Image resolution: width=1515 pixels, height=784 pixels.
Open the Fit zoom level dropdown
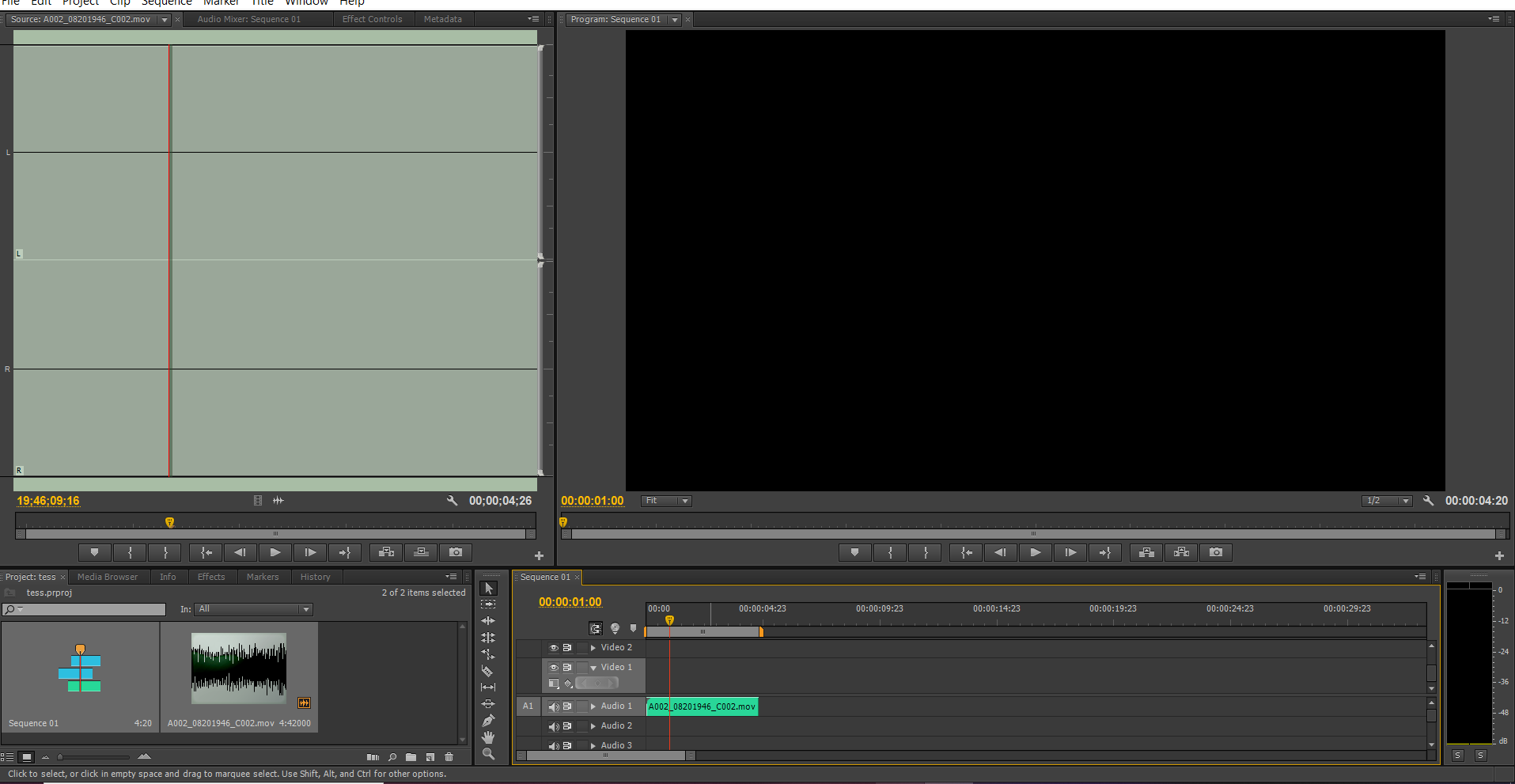(666, 501)
